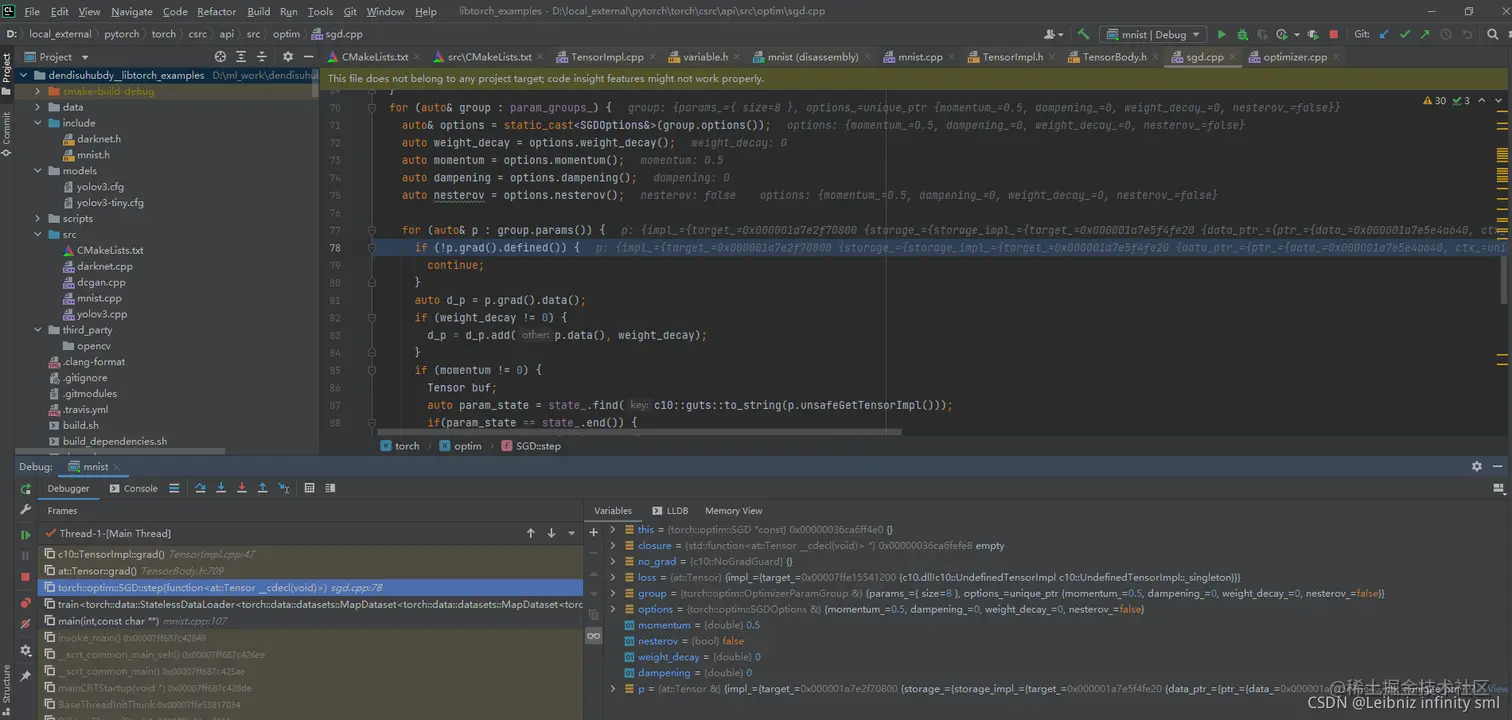The width and height of the screenshot is (1512, 720).
Task: Click Evaluate Expression calculator icon
Action: (309, 488)
